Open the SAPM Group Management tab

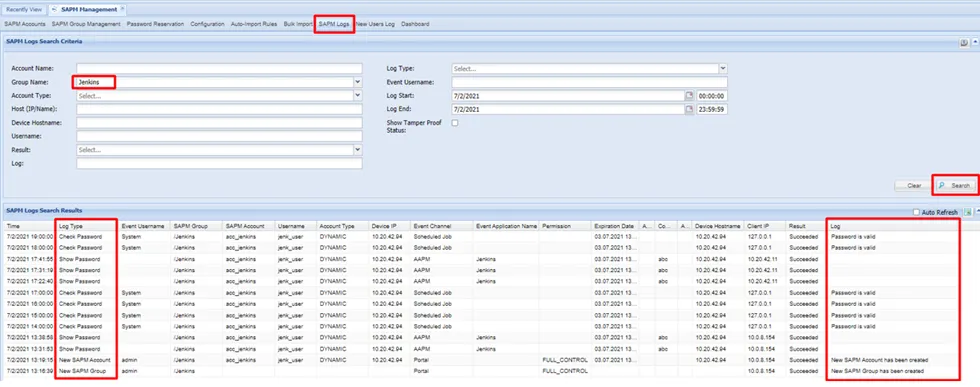(x=86, y=24)
